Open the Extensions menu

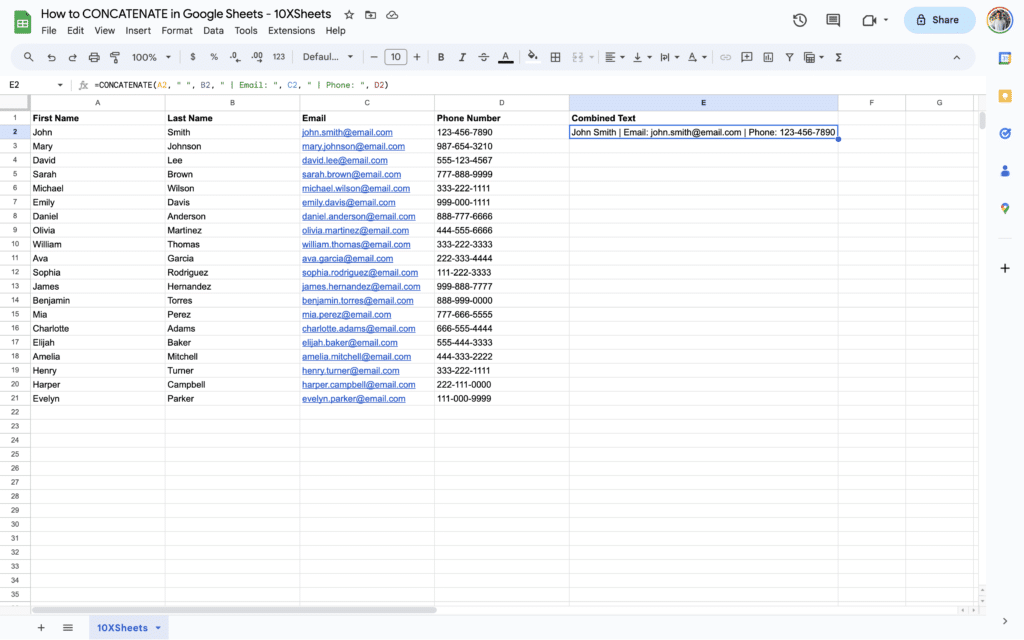click(x=291, y=30)
